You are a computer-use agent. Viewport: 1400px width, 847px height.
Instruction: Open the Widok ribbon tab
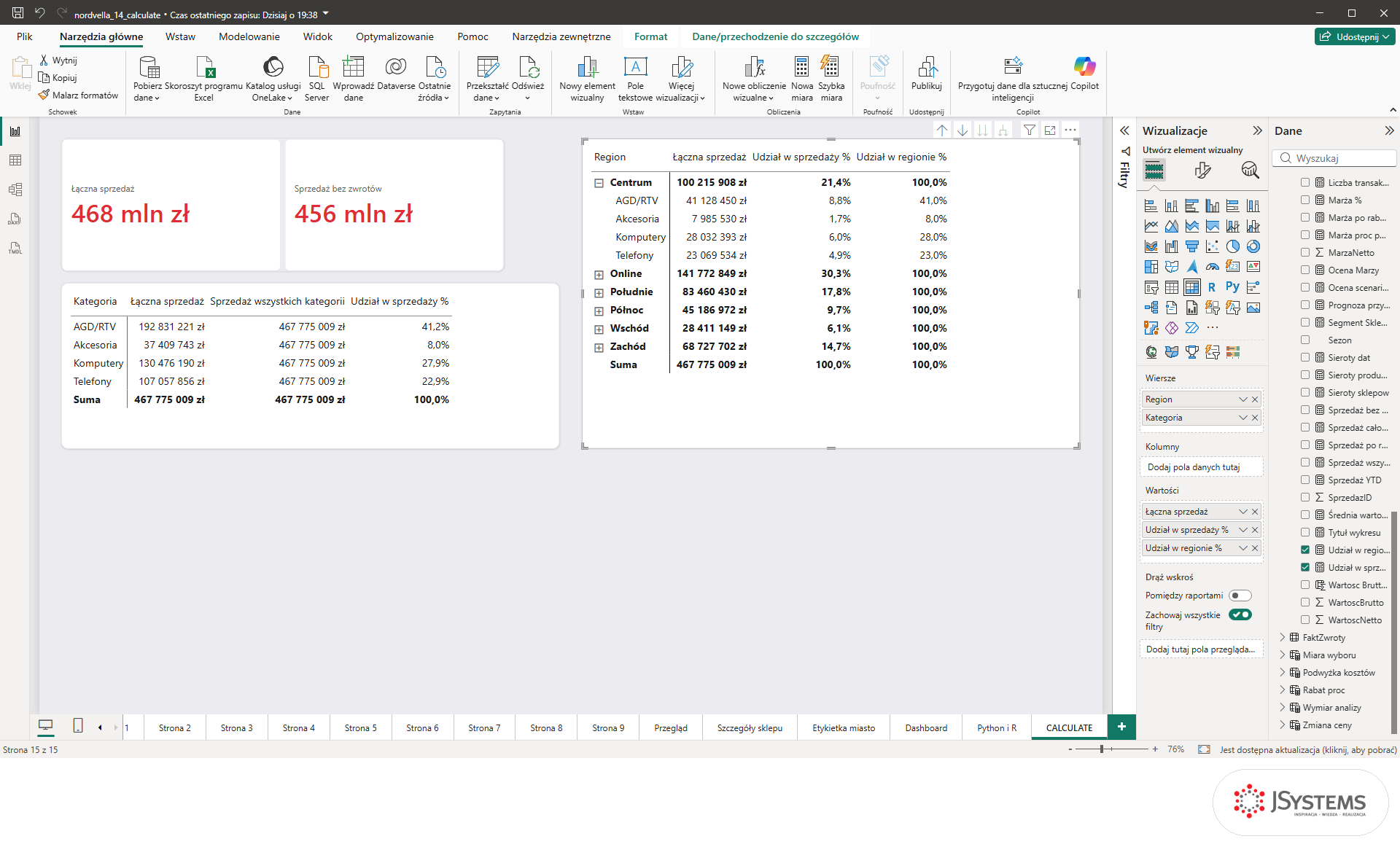point(318,36)
